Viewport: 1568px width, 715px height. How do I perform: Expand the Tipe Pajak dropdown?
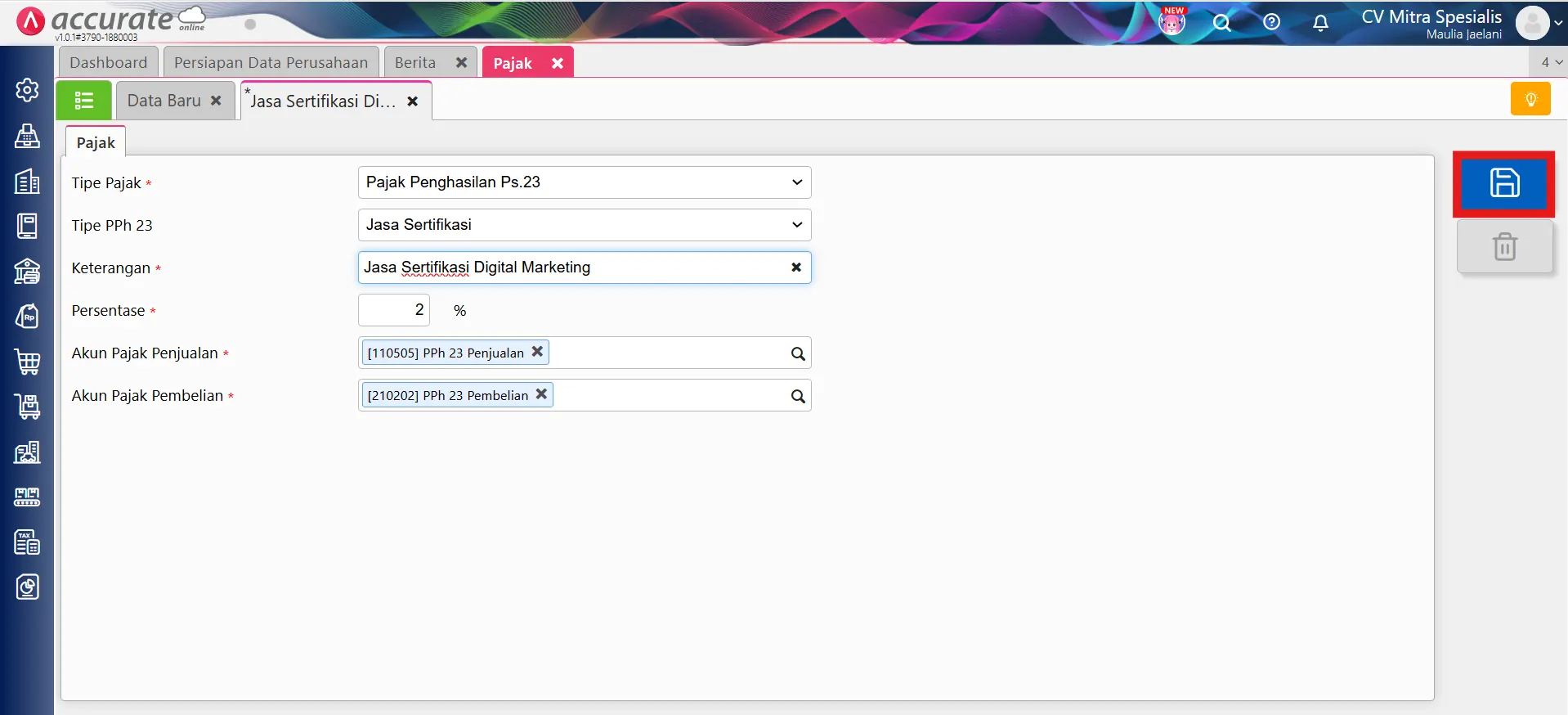[796, 182]
